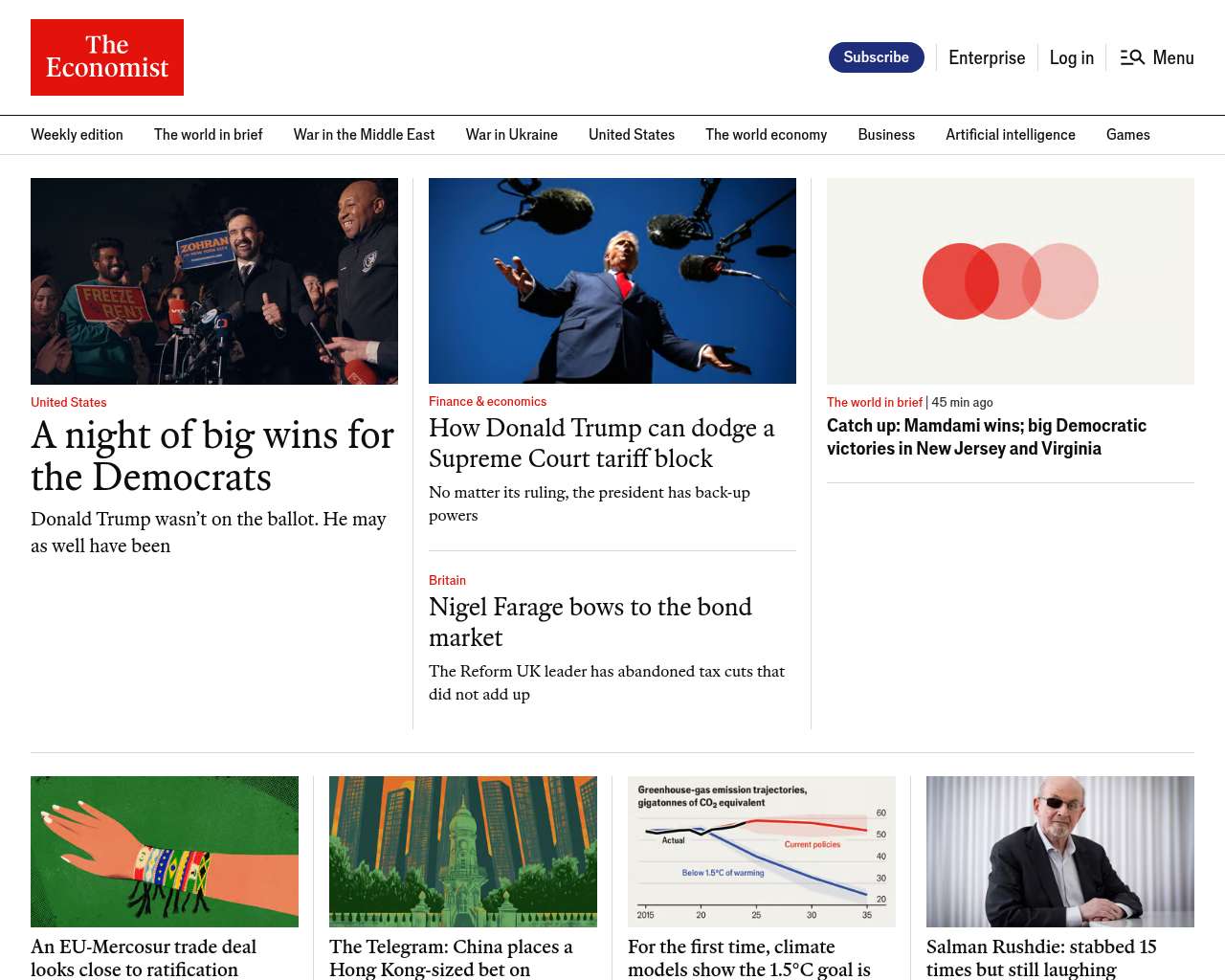Choose Artificial intelligence navigation item
Image resolution: width=1225 pixels, height=980 pixels.
1010,135
